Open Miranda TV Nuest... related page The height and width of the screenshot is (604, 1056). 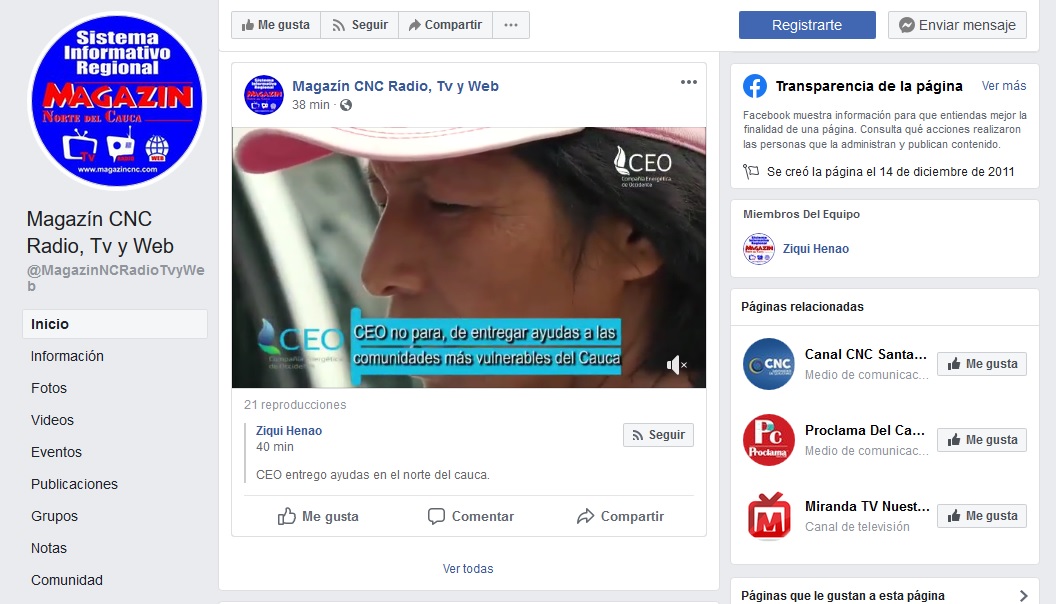[x=867, y=506]
